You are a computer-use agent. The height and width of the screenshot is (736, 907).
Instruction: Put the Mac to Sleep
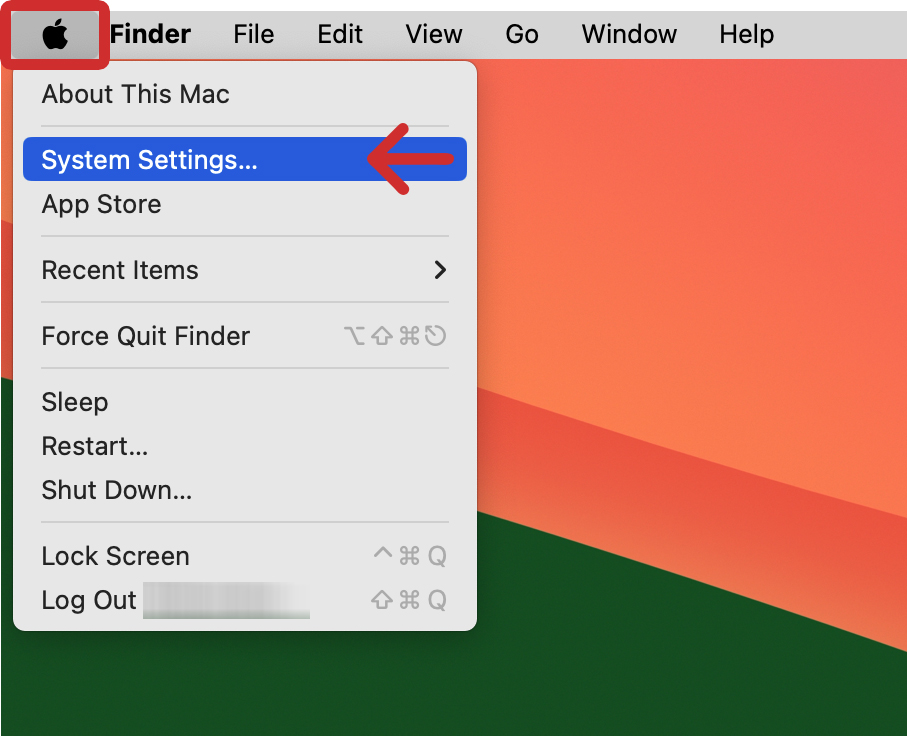point(75,402)
